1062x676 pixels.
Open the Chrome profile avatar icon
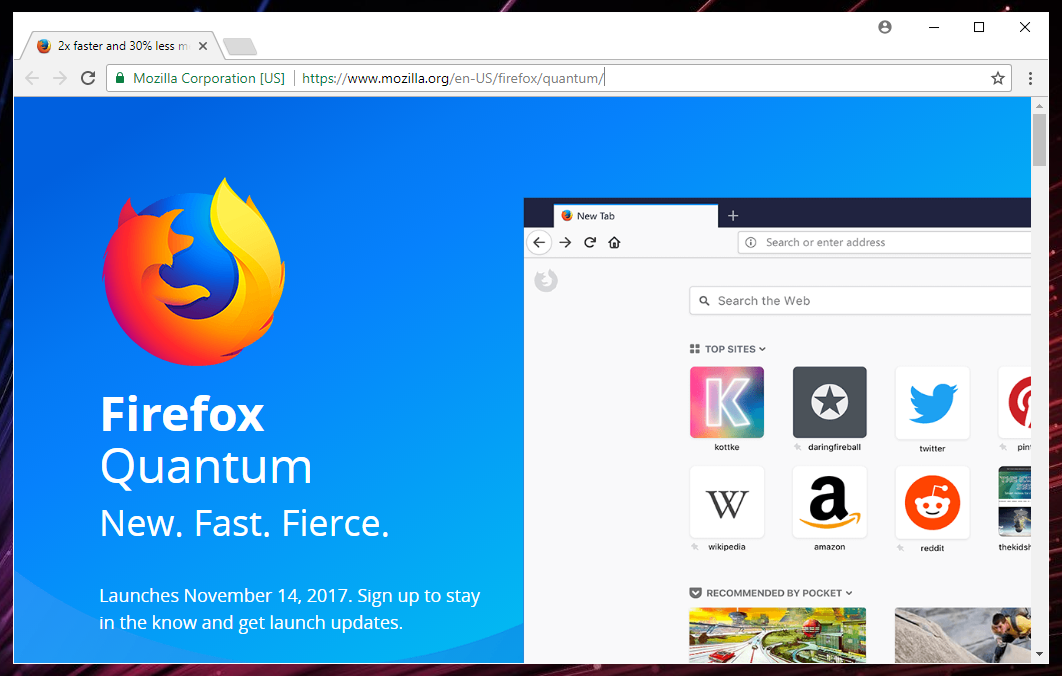885,27
